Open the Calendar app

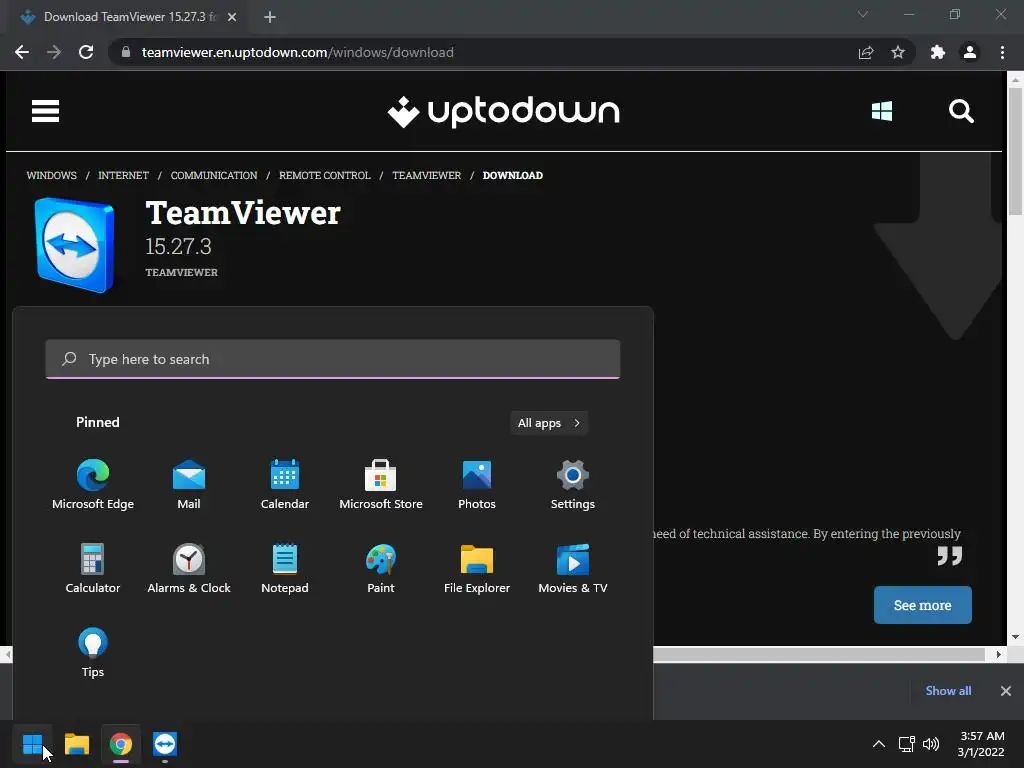pyautogui.click(x=285, y=484)
